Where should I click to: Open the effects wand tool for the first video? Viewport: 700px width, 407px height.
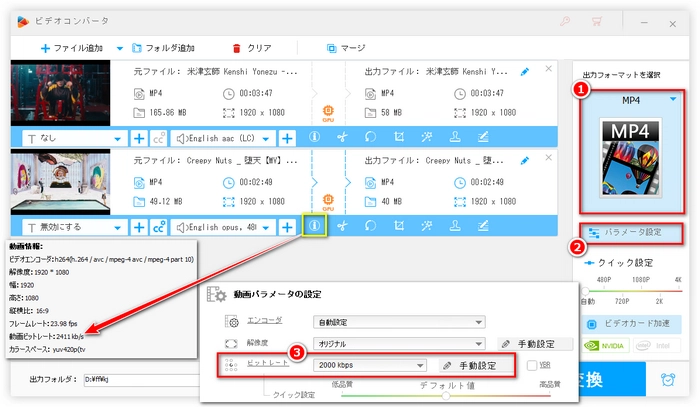point(427,138)
